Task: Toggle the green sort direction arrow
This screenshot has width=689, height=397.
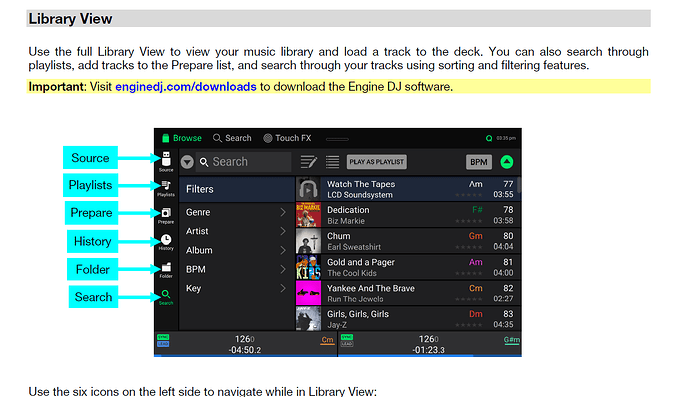Action: coord(507,162)
